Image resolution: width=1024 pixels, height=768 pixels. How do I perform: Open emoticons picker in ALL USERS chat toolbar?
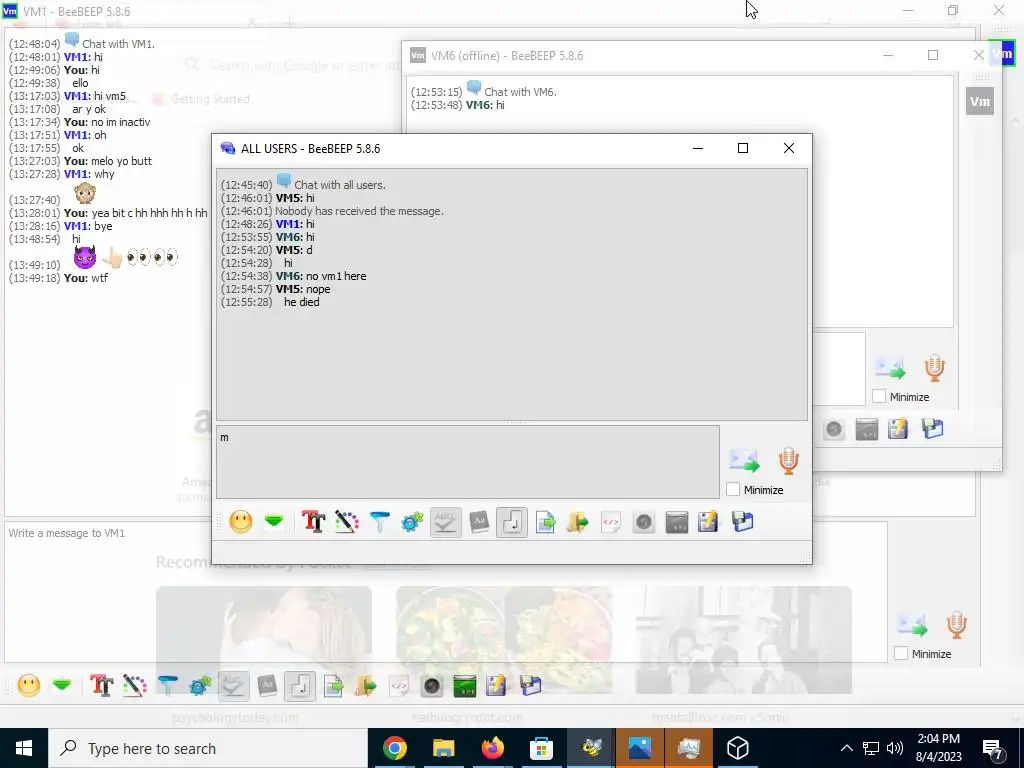241,522
